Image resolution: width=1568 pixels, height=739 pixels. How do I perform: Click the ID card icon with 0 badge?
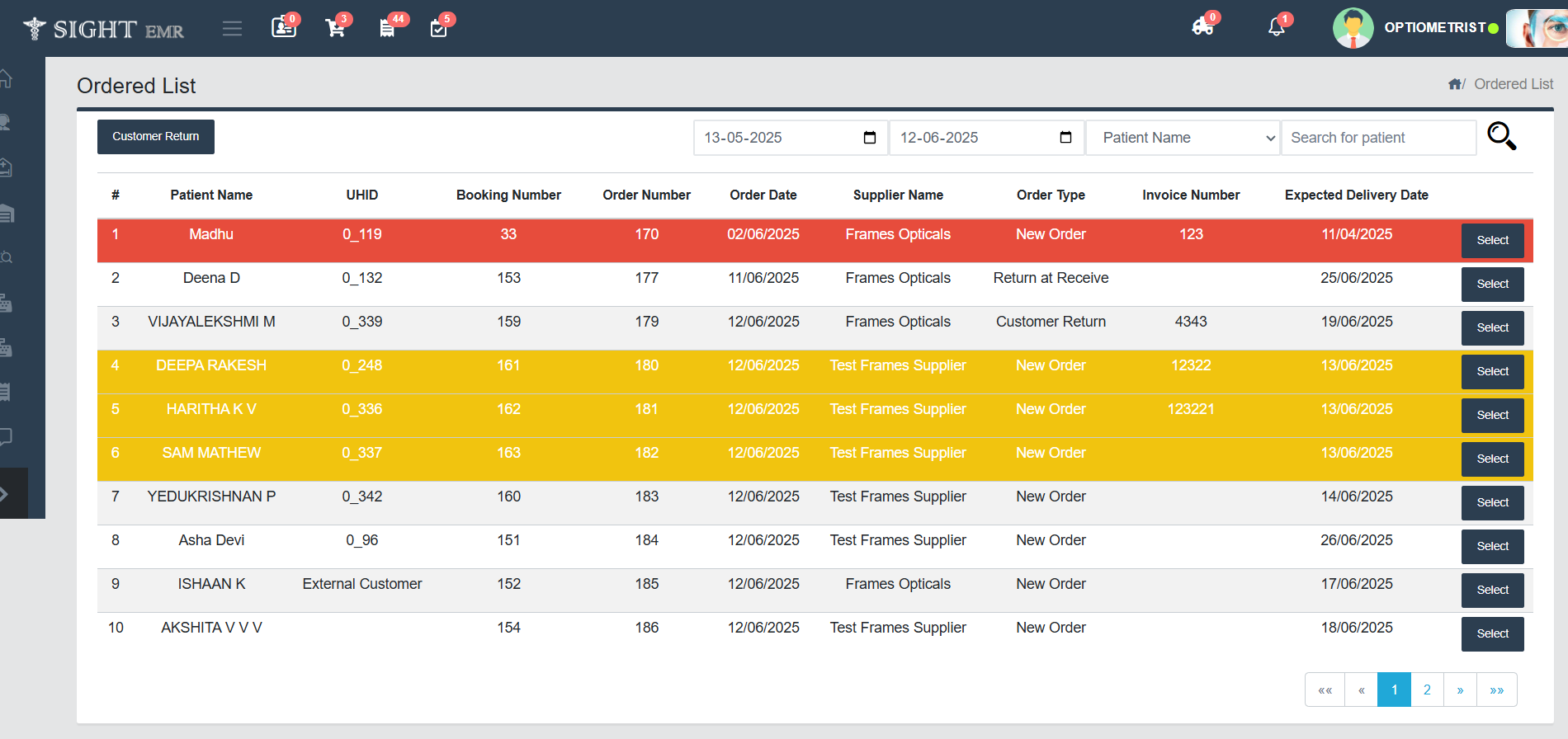[283, 28]
